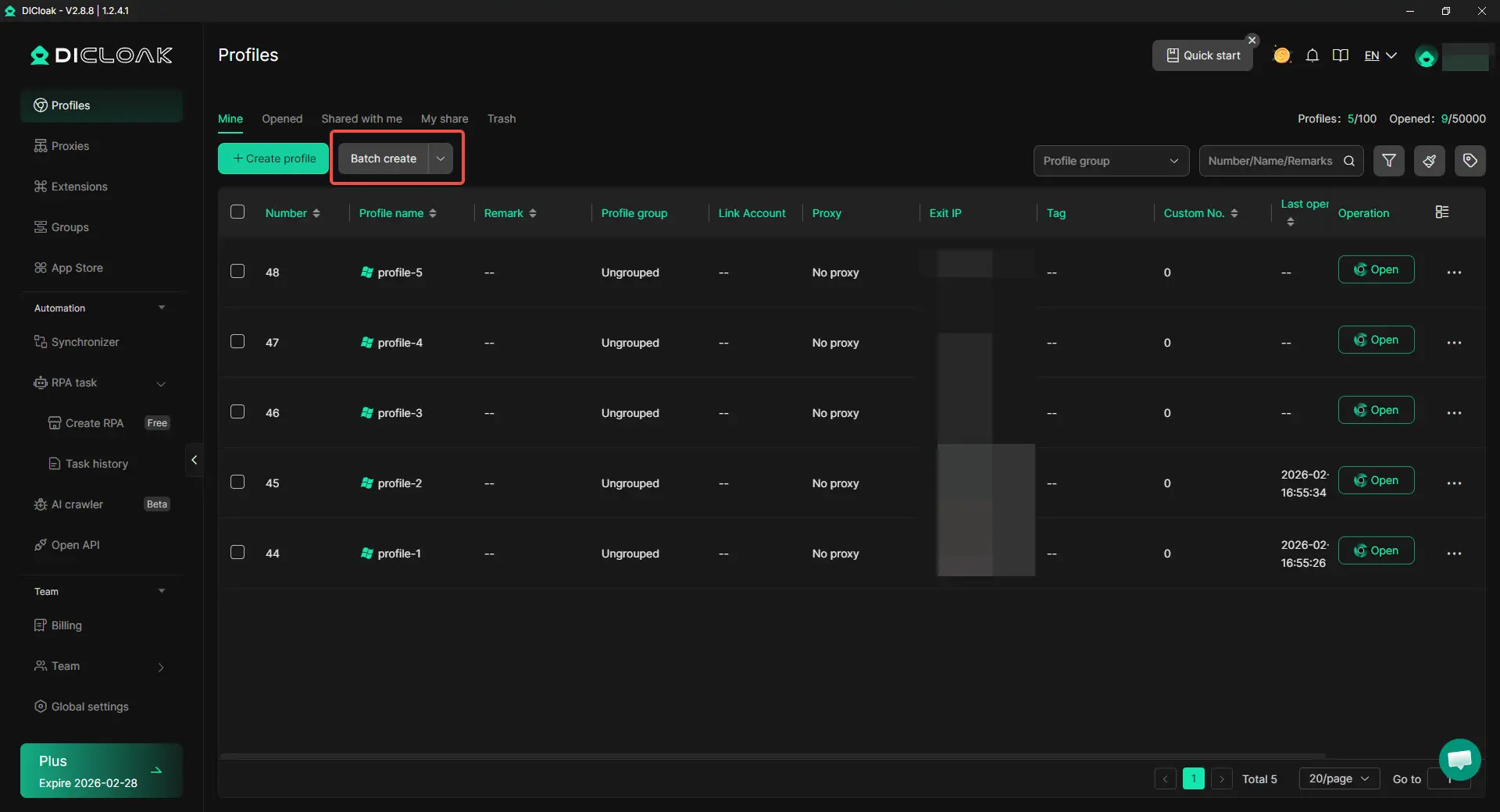The width and height of the screenshot is (1500, 812).
Task: Tick the checkbox for profile-1
Action: [237, 553]
